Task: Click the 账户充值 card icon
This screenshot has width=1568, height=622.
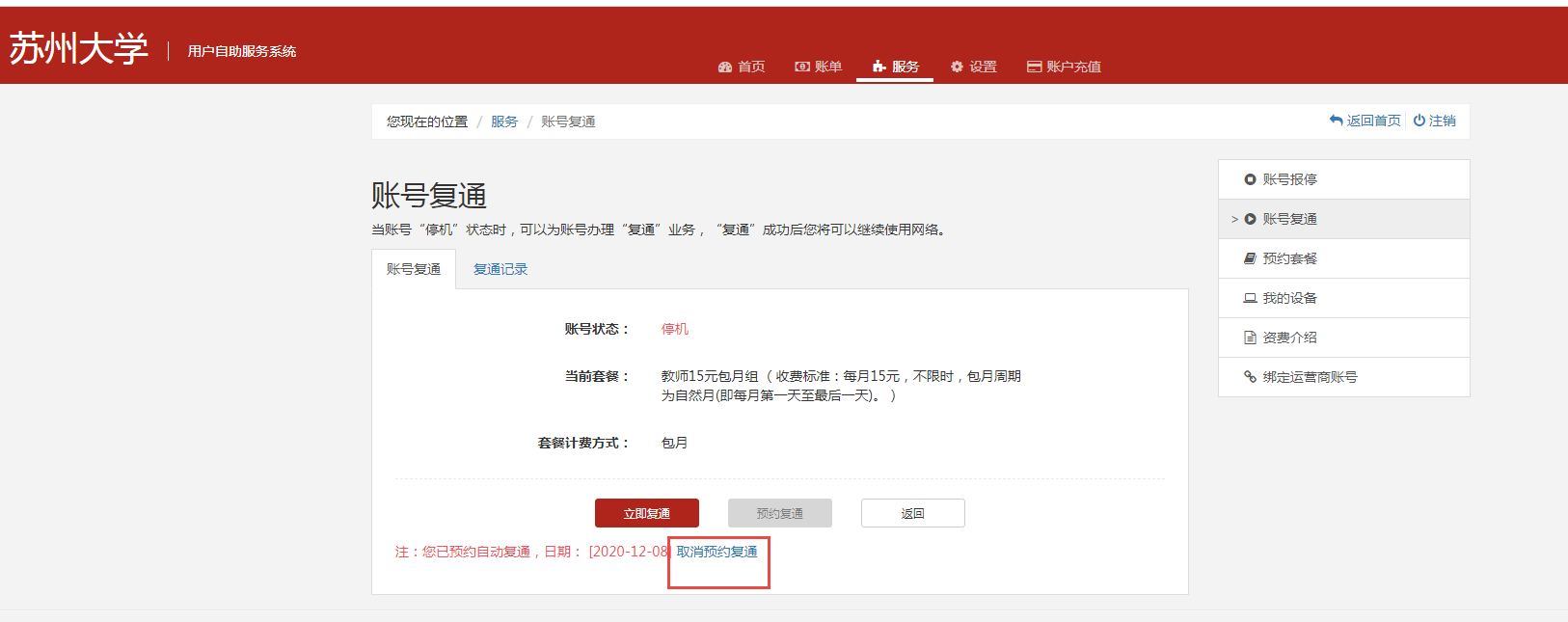Action: click(x=1034, y=67)
